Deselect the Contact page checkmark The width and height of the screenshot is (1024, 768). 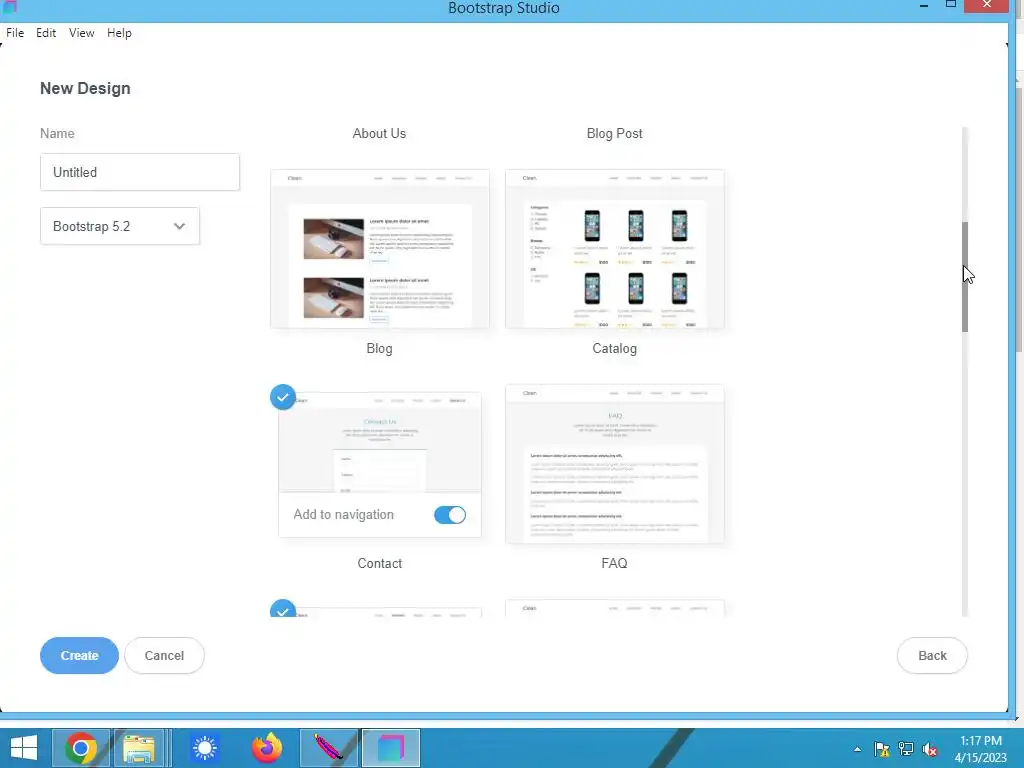283,397
